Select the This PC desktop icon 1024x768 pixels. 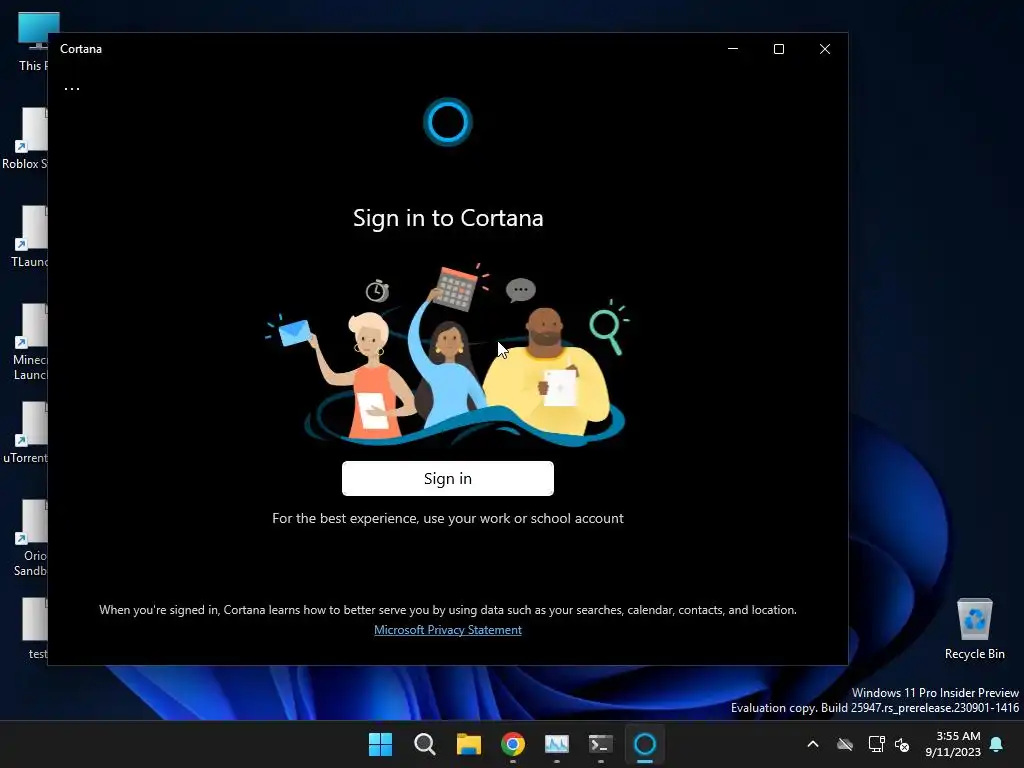click(x=31, y=42)
